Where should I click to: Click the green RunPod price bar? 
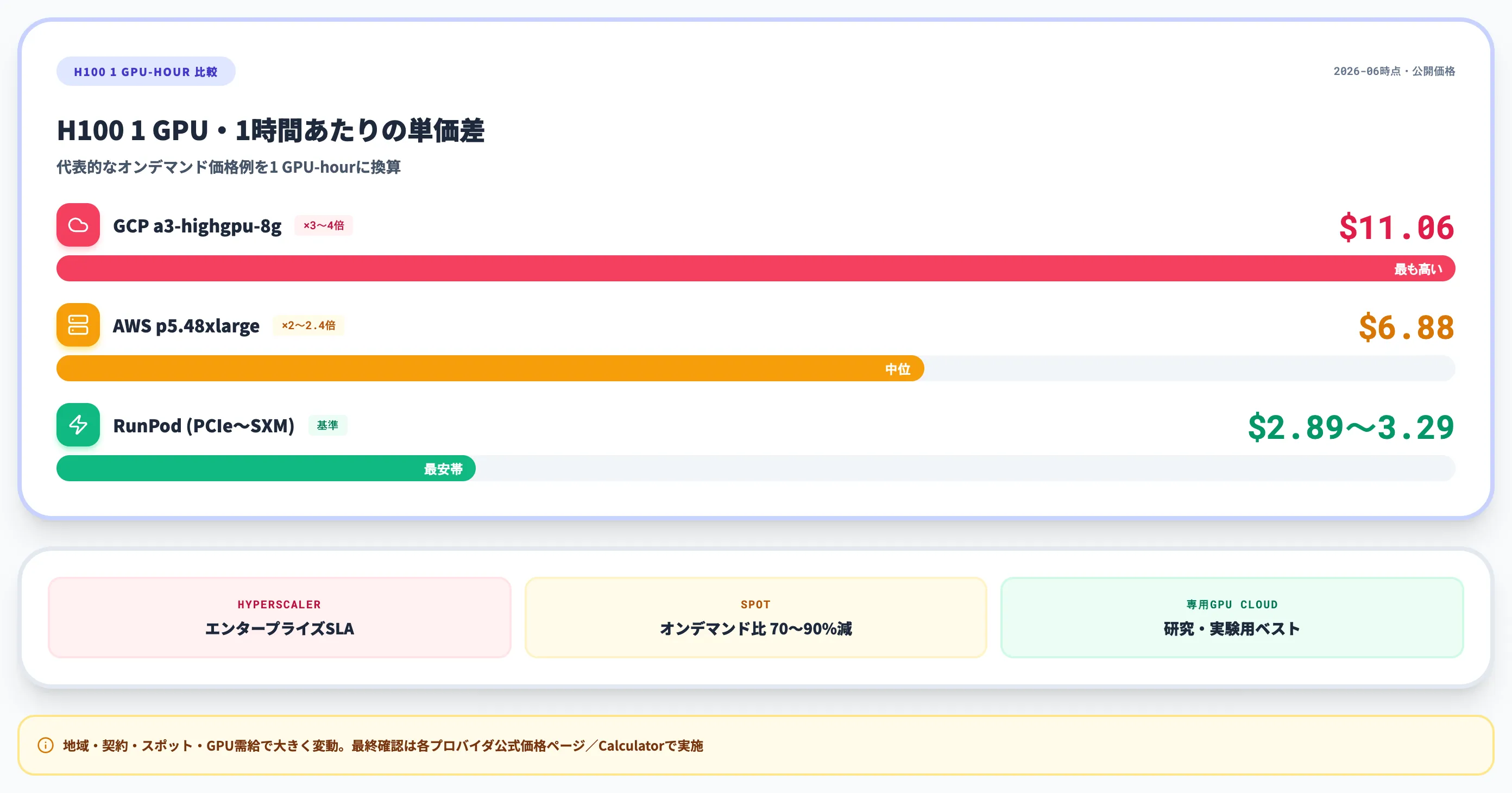pyautogui.click(x=266, y=468)
